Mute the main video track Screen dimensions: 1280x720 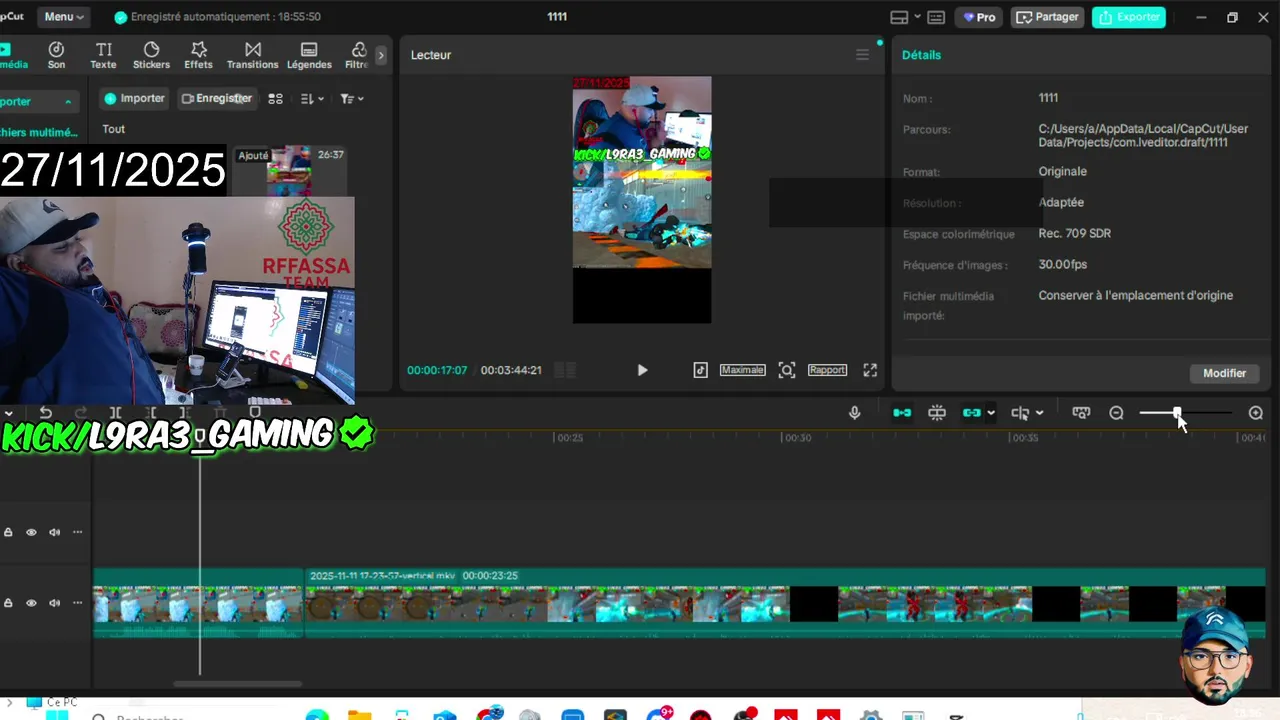coord(54,603)
